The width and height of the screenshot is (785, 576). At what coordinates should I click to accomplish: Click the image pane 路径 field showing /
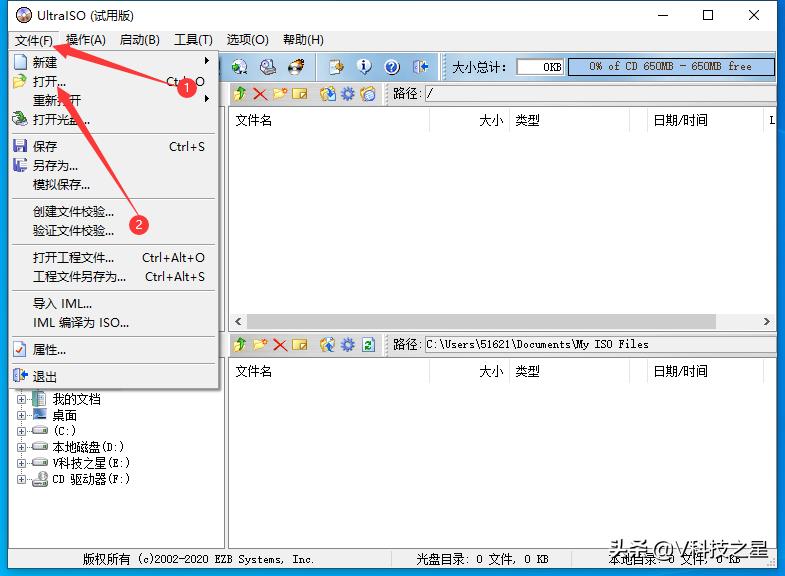(600, 94)
